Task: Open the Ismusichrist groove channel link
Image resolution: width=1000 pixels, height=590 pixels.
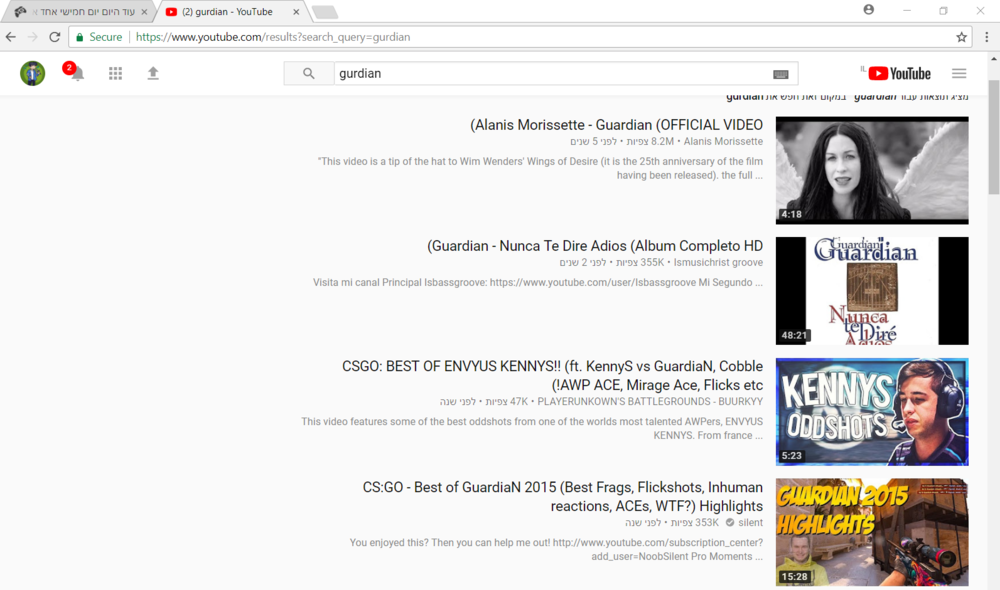Action: (718, 262)
